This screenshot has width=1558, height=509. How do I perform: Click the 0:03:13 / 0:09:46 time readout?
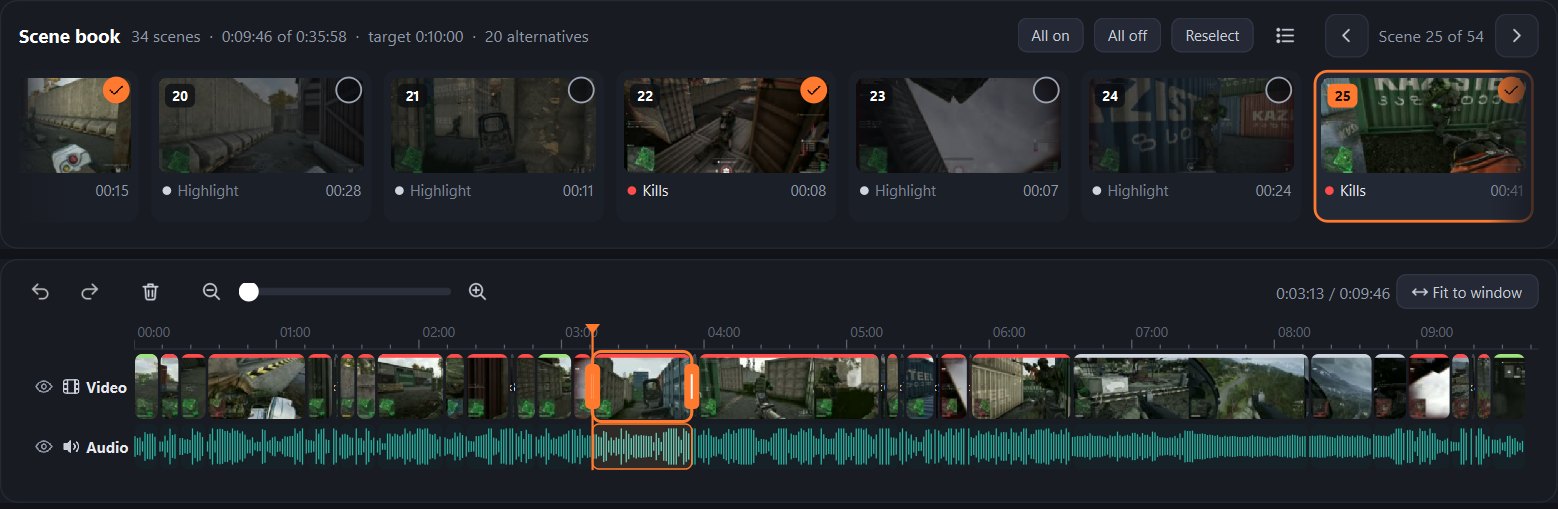1333,293
